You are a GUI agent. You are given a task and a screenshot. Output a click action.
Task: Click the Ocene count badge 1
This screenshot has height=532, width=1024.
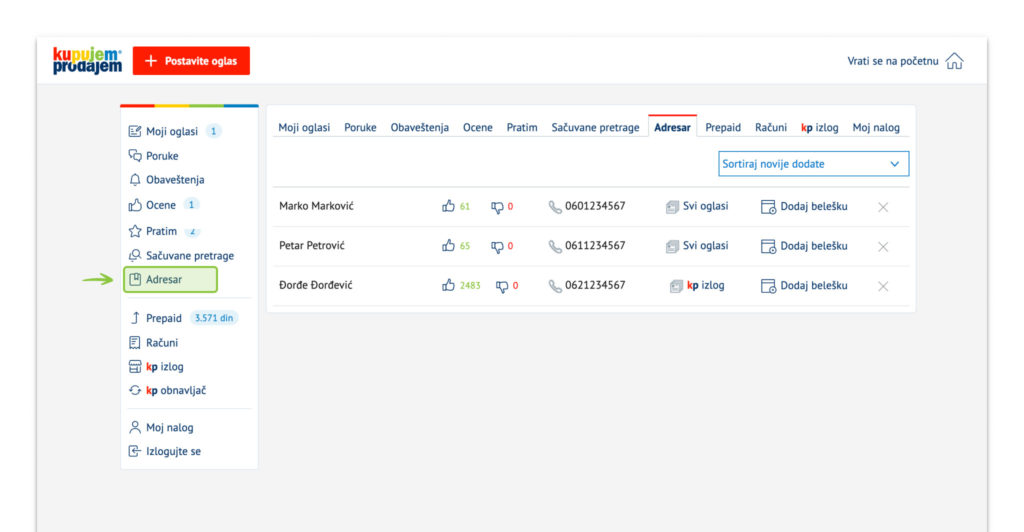191,205
